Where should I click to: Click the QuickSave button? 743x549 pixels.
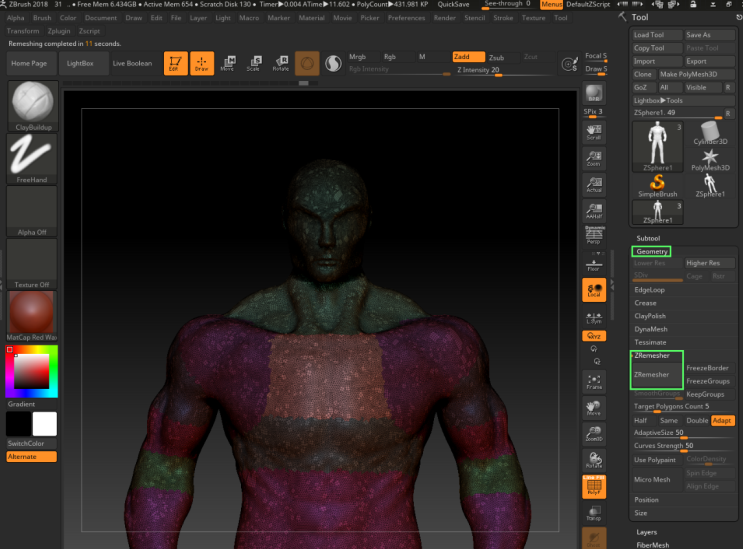point(453,4)
